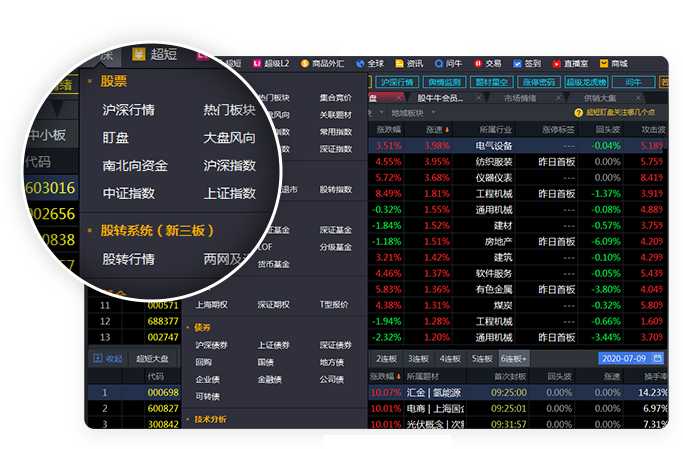Image resolution: width=683 pixels, height=449 pixels.
Task: Click the yellow question mark help icon
Action: pos(578,113)
